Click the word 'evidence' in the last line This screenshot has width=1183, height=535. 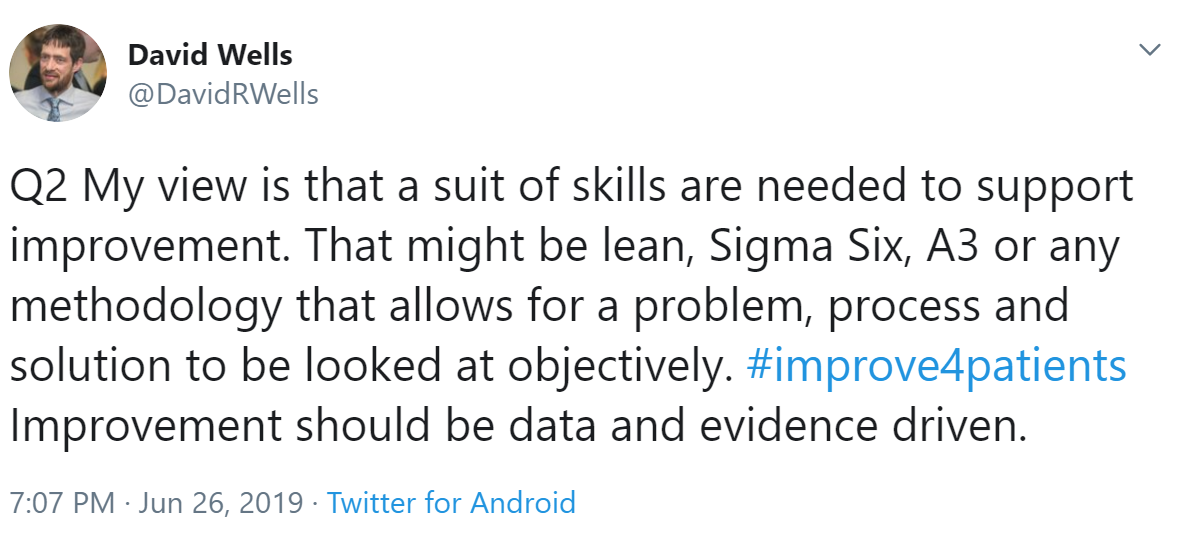pos(788,426)
